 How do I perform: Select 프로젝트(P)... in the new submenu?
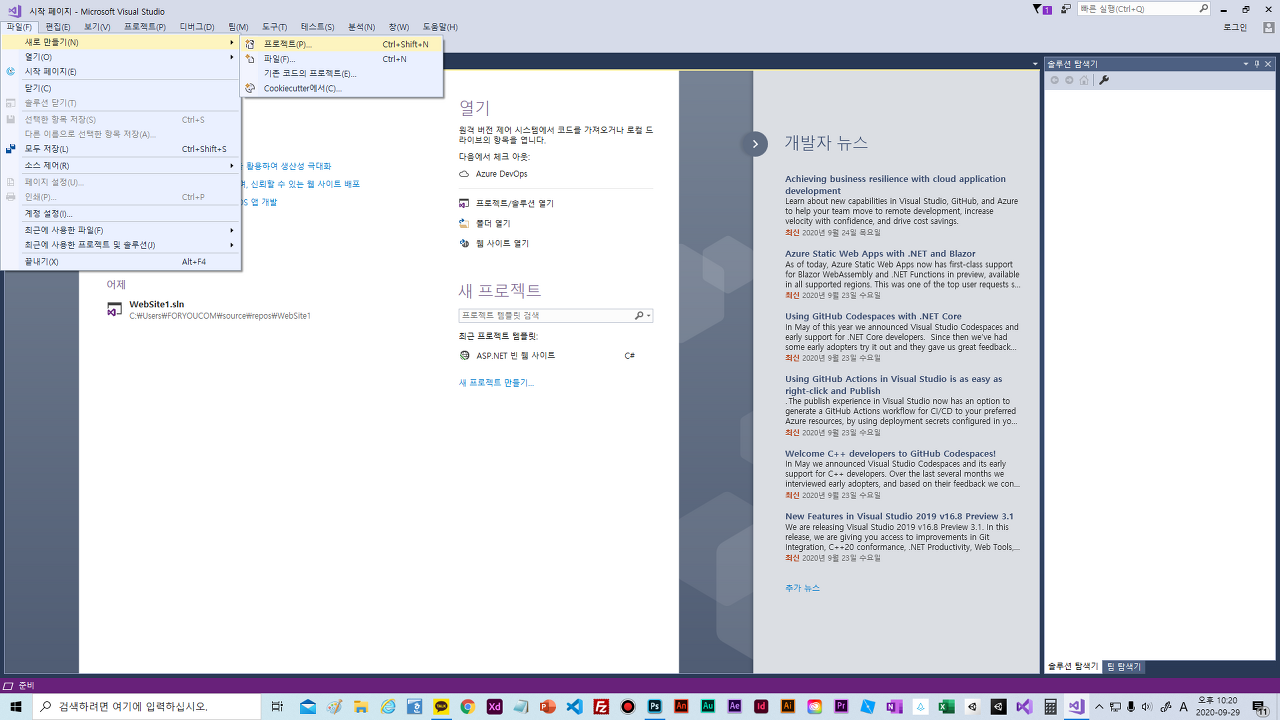pos(342,44)
